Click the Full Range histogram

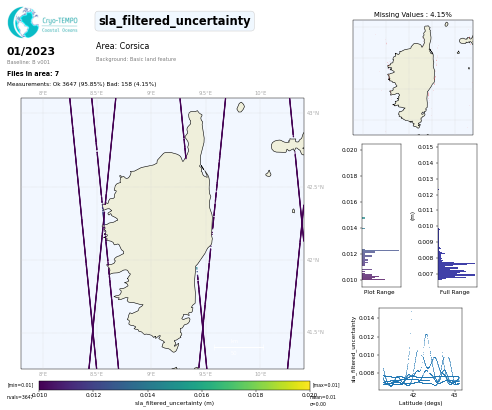[x=457, y=215]
